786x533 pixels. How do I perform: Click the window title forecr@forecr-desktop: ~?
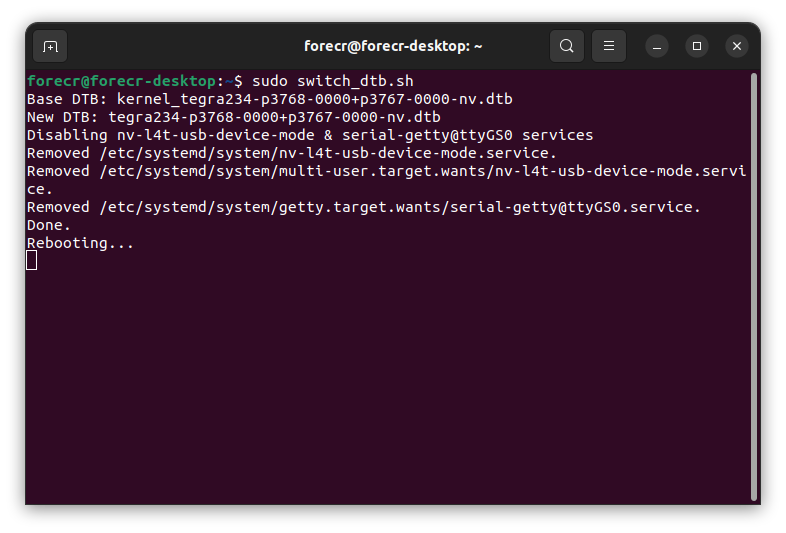point(393,46)
